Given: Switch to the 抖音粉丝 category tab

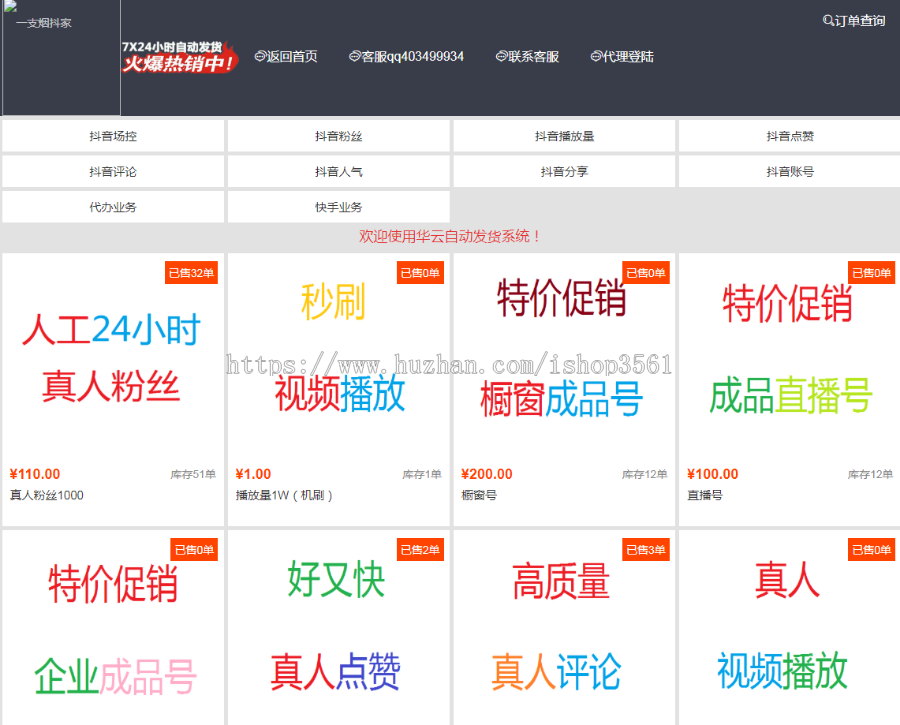Looking at the screenshot, I should click(336, 135).
